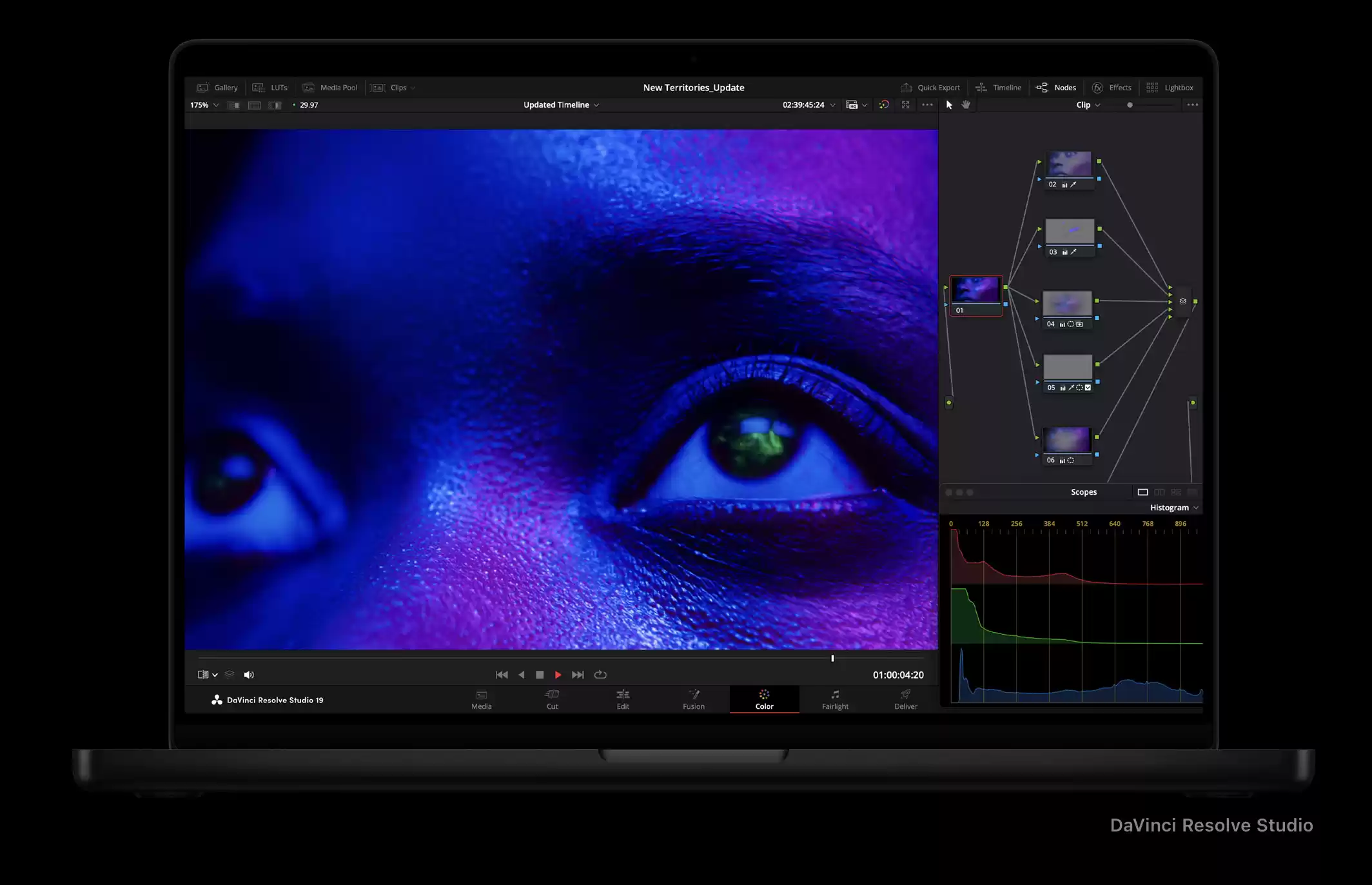Click the Quick Export button
This screenshot has width=1372, height=885.
[930, 88]
